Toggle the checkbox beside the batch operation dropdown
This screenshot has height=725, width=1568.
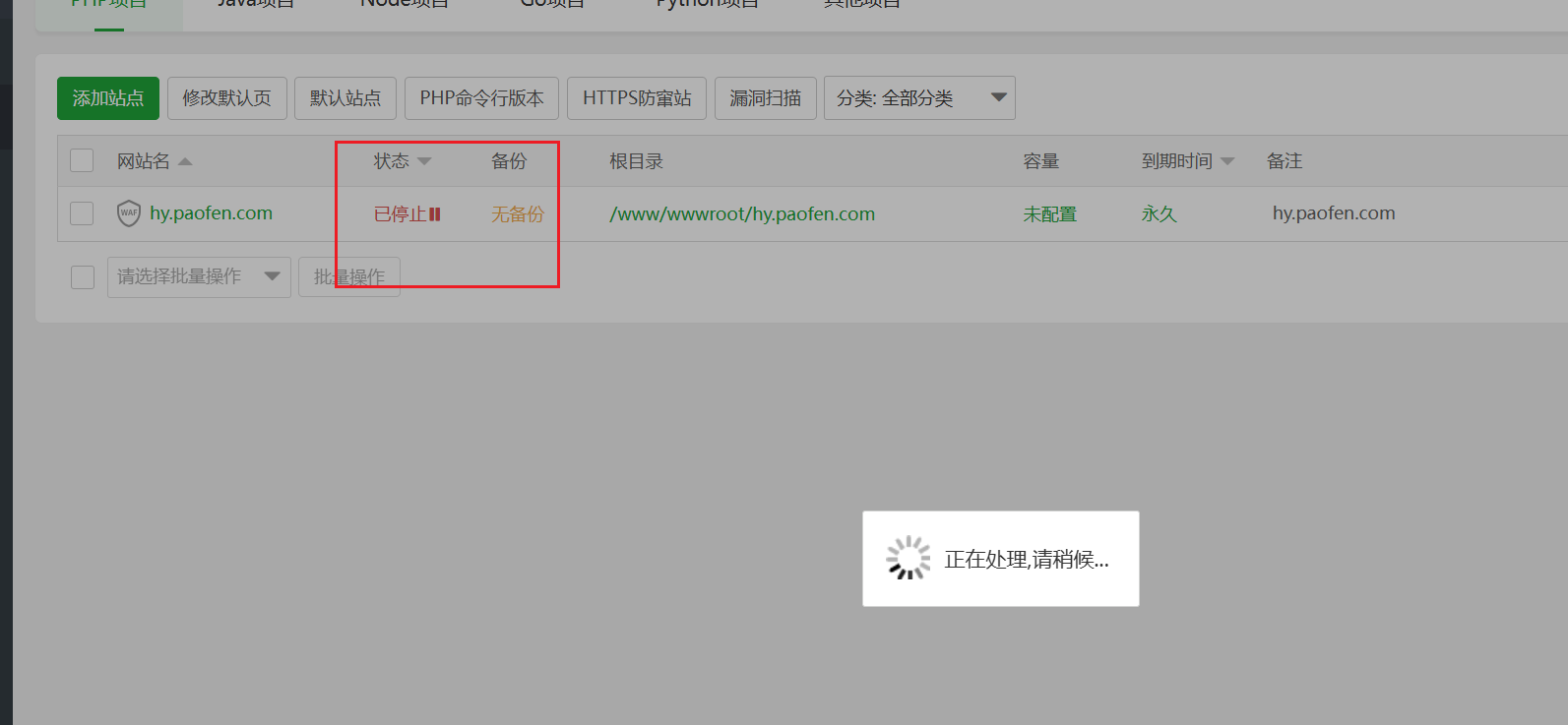tap(83, 277)
